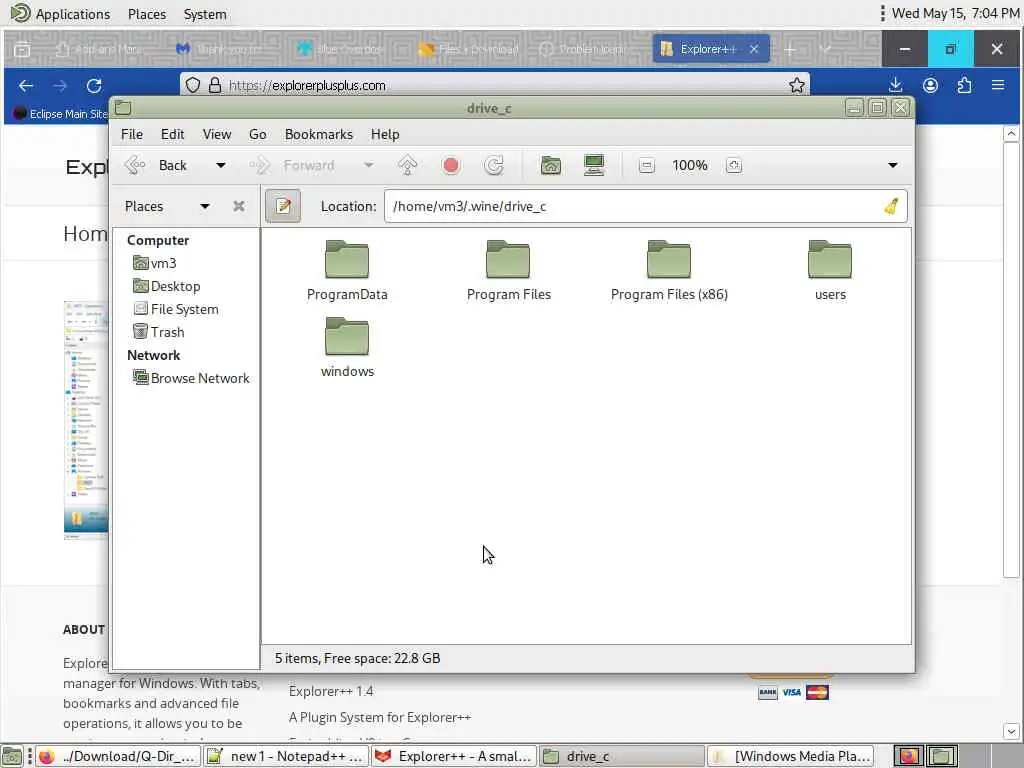The width and height of the screenshot is (1024, 768).
Task: Open the Bookmarks menu
Action: pos(319,134)
